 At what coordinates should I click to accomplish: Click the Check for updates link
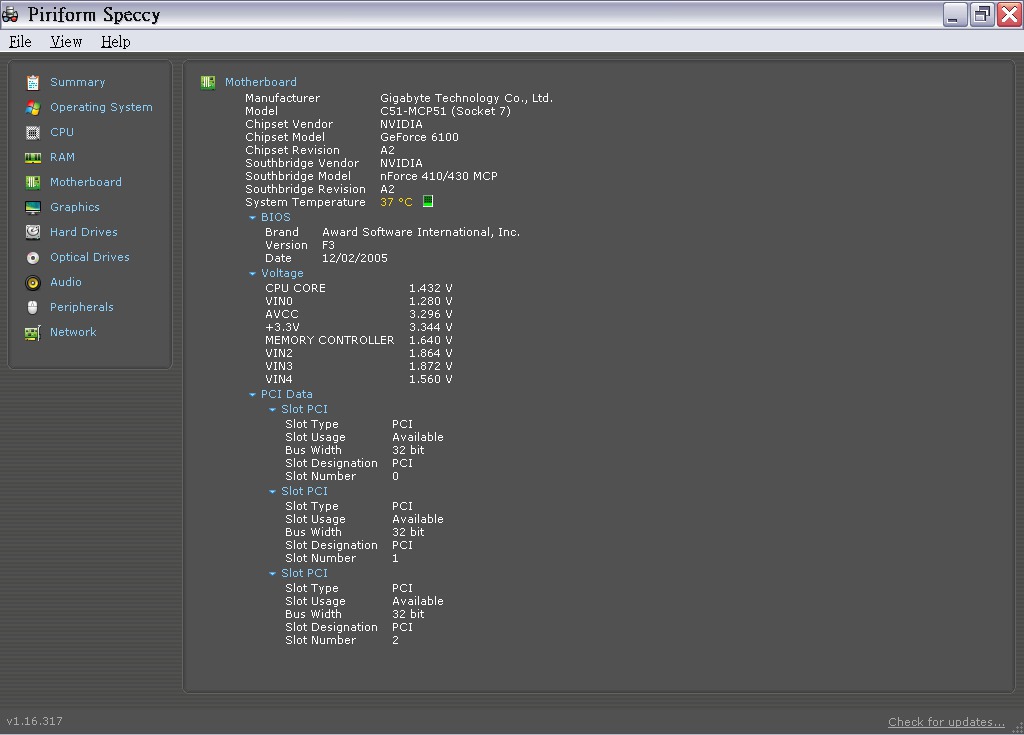click(x=946, y=722)
